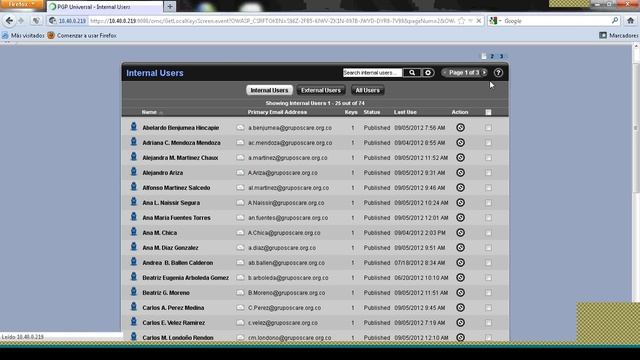Viewport: 640px width, 360px height.
Task: Click the Firefox back arrow button
Action: click(9, 20)
